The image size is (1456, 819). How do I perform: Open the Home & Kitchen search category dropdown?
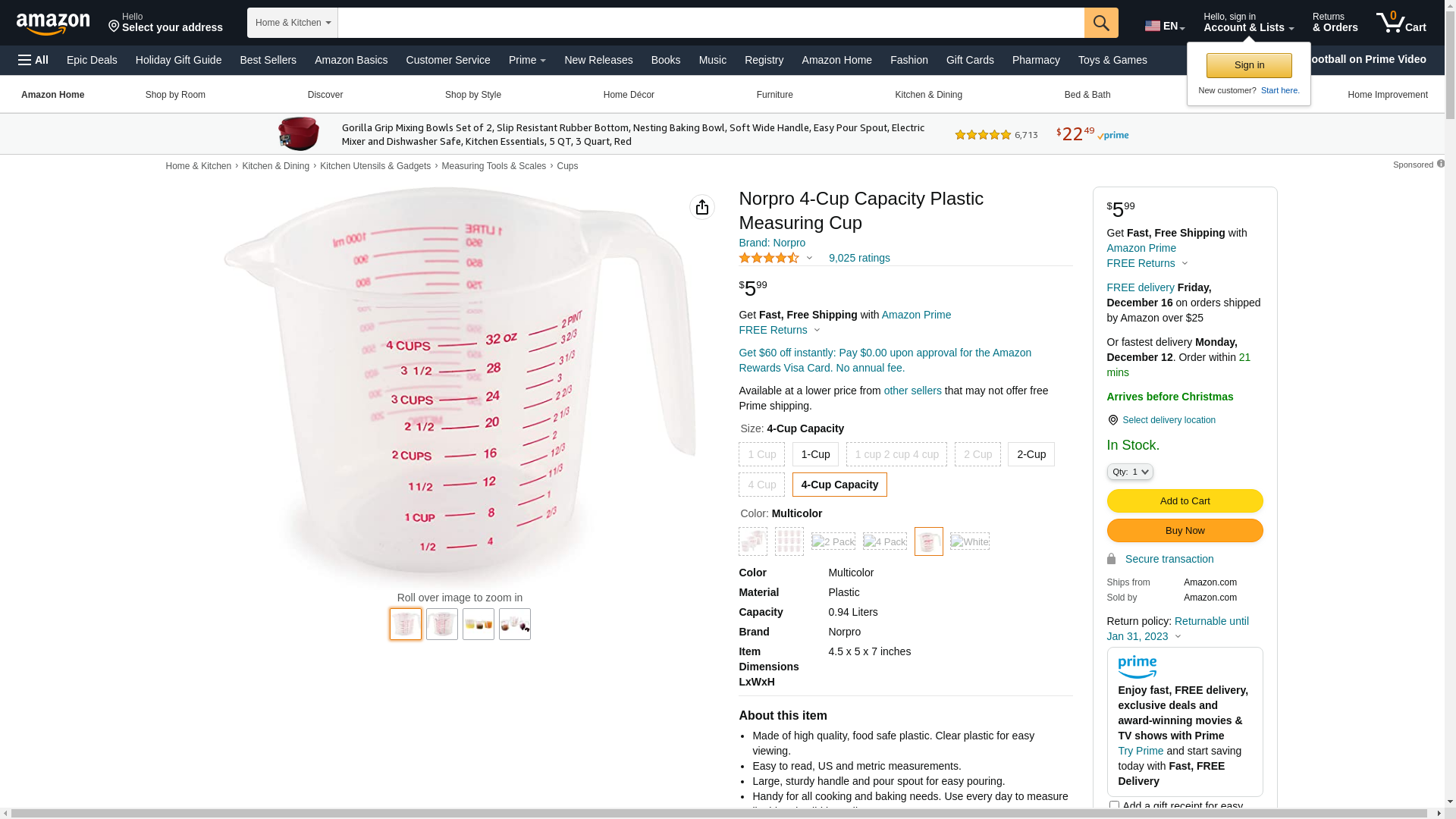point(293,23)
